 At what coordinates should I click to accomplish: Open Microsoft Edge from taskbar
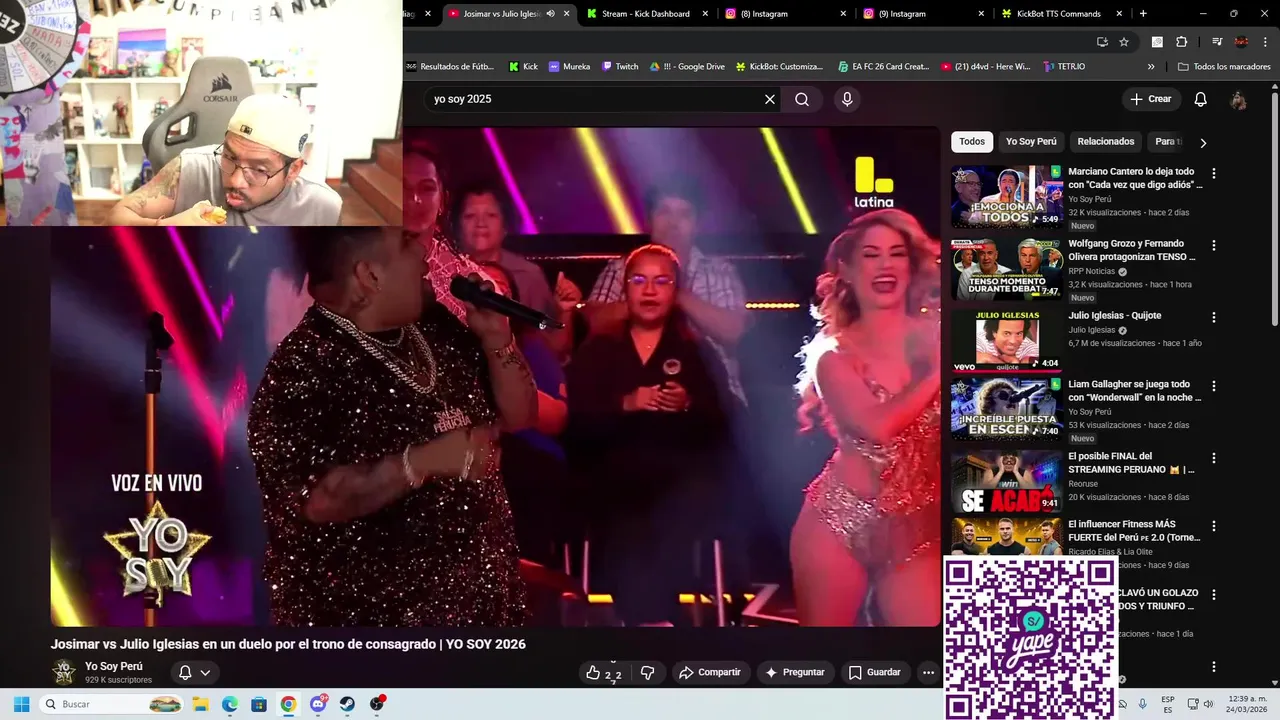pyautogui.click(x=229, y=704)
